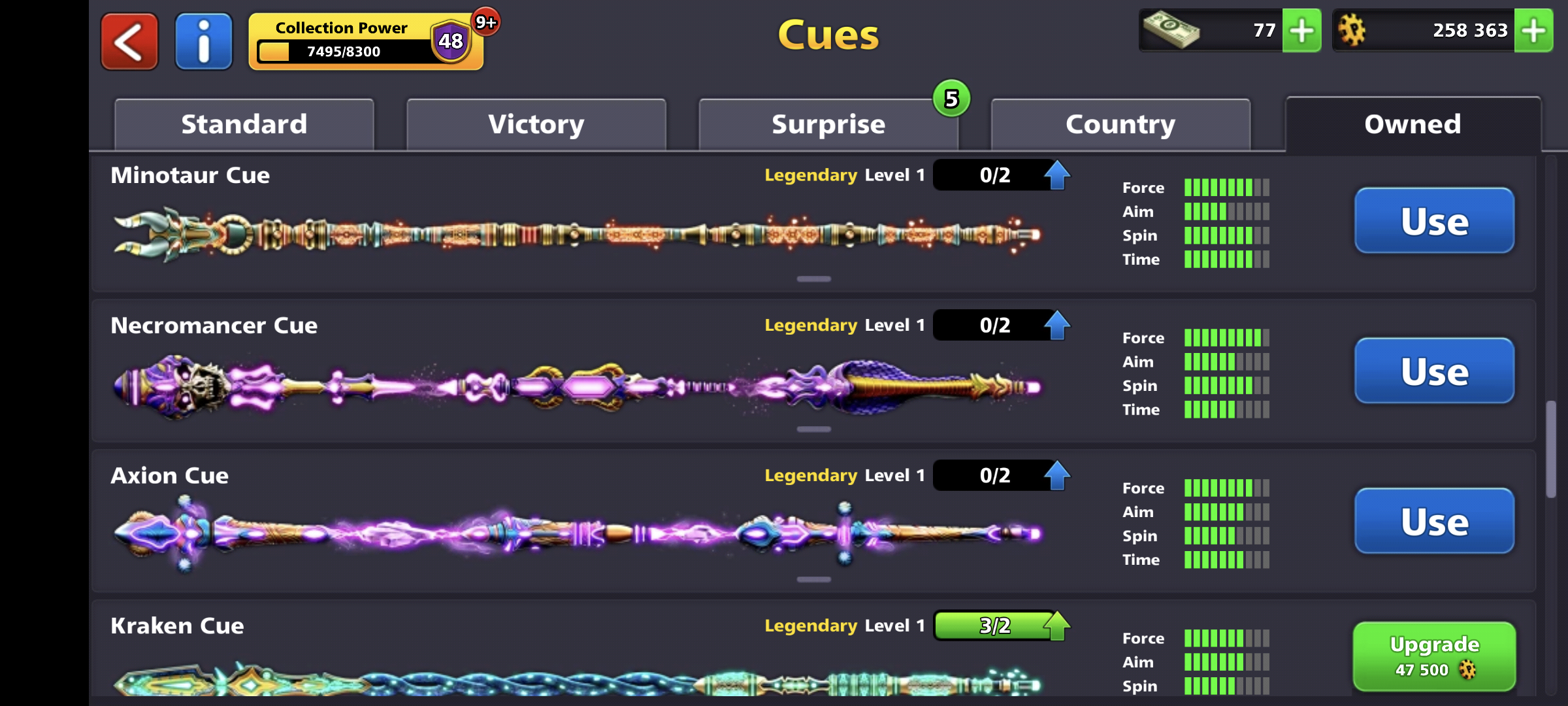Expand Necromancer Cue details handle

click(814, 429)
